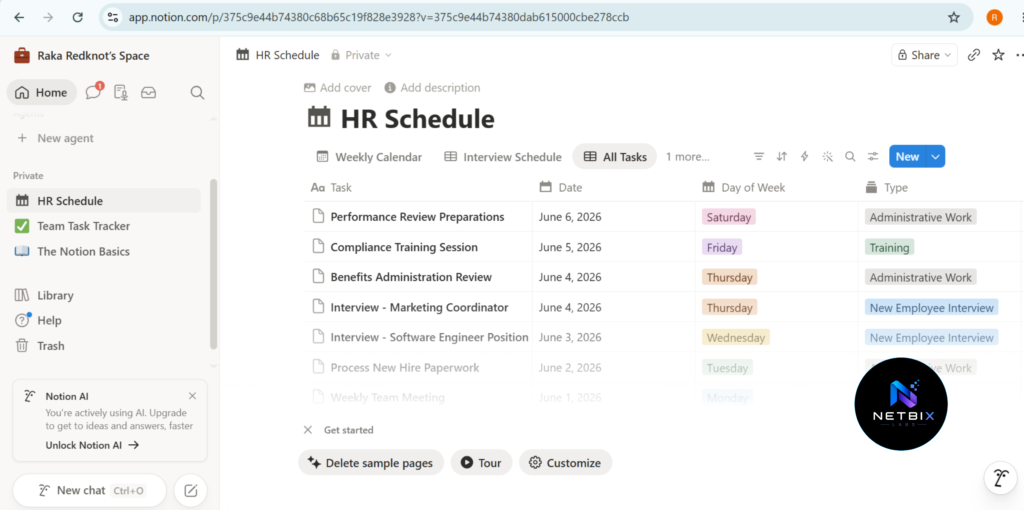Click the calendar icon beside HR Schedule title
1024x510 pixels.
click(319, 118)
